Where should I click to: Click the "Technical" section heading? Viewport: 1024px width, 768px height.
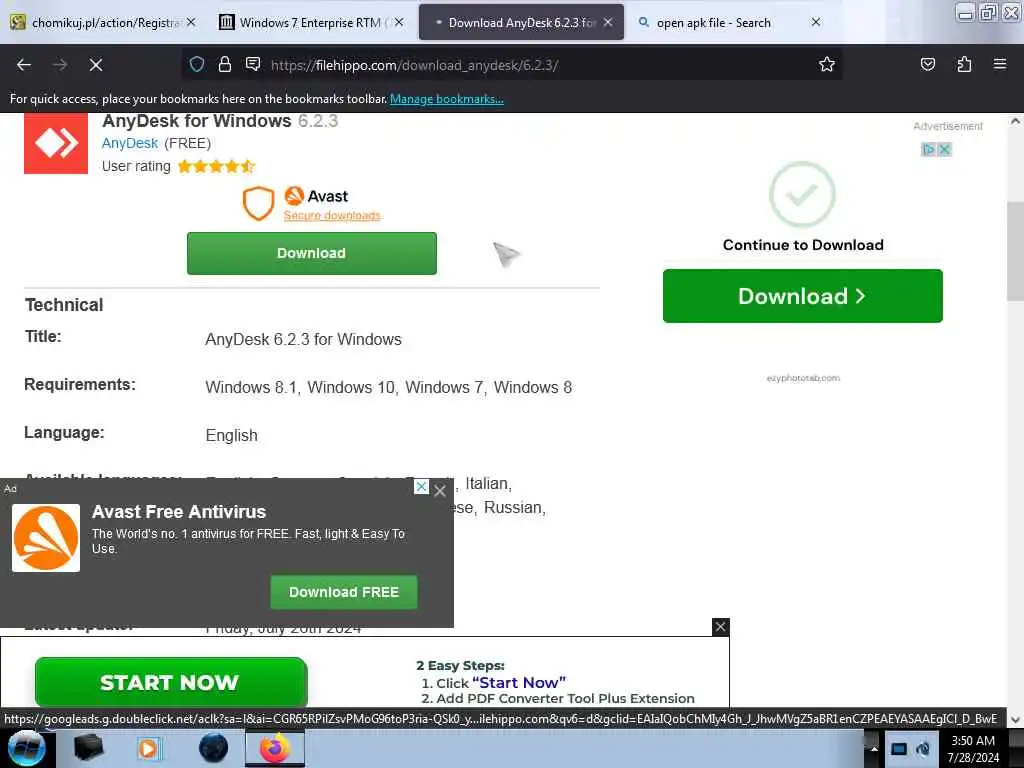(64, 305)
